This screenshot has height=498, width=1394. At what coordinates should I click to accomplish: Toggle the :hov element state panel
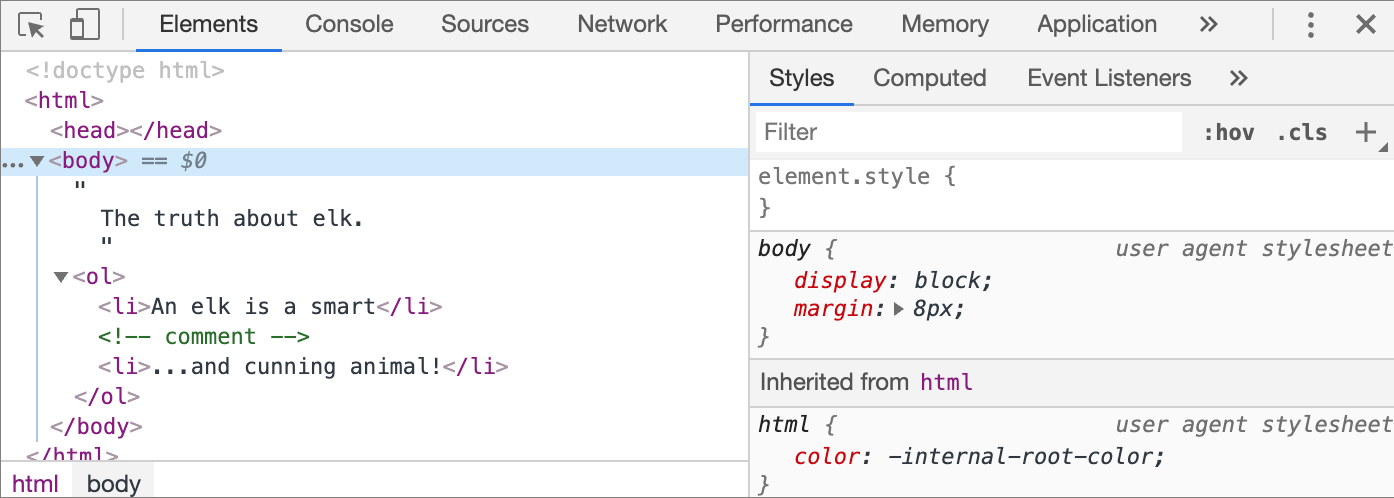point(1228,132)
